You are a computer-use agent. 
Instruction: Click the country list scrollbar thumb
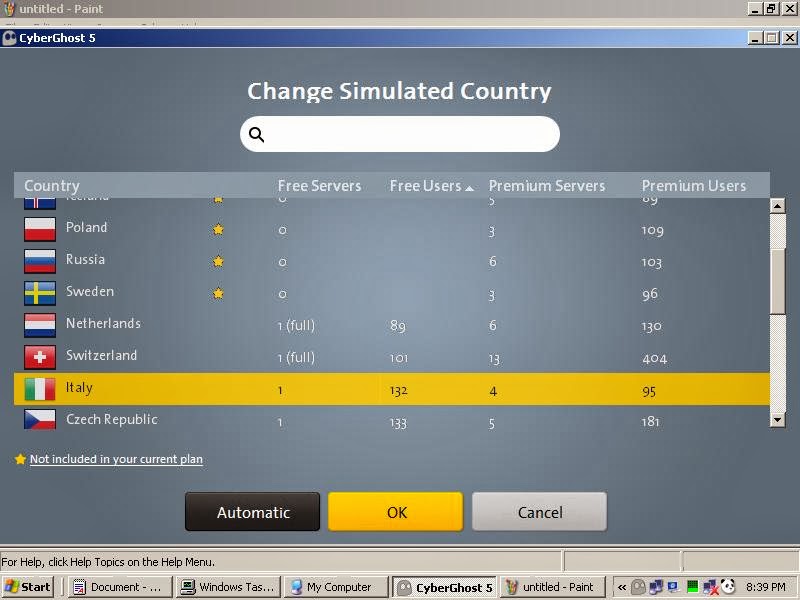pos(778,282)
